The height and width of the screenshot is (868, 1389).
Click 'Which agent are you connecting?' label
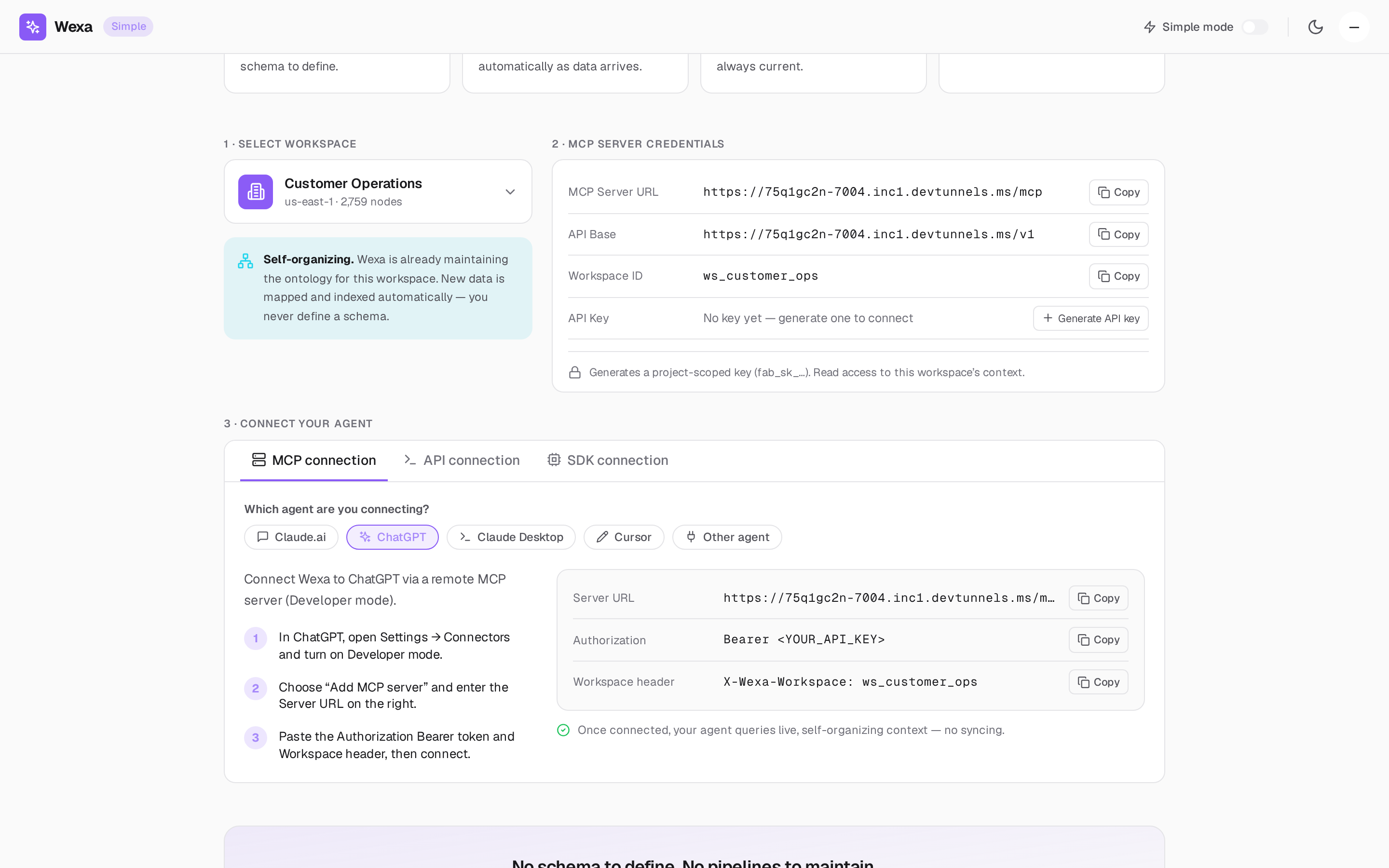click(x=336, y=509)
